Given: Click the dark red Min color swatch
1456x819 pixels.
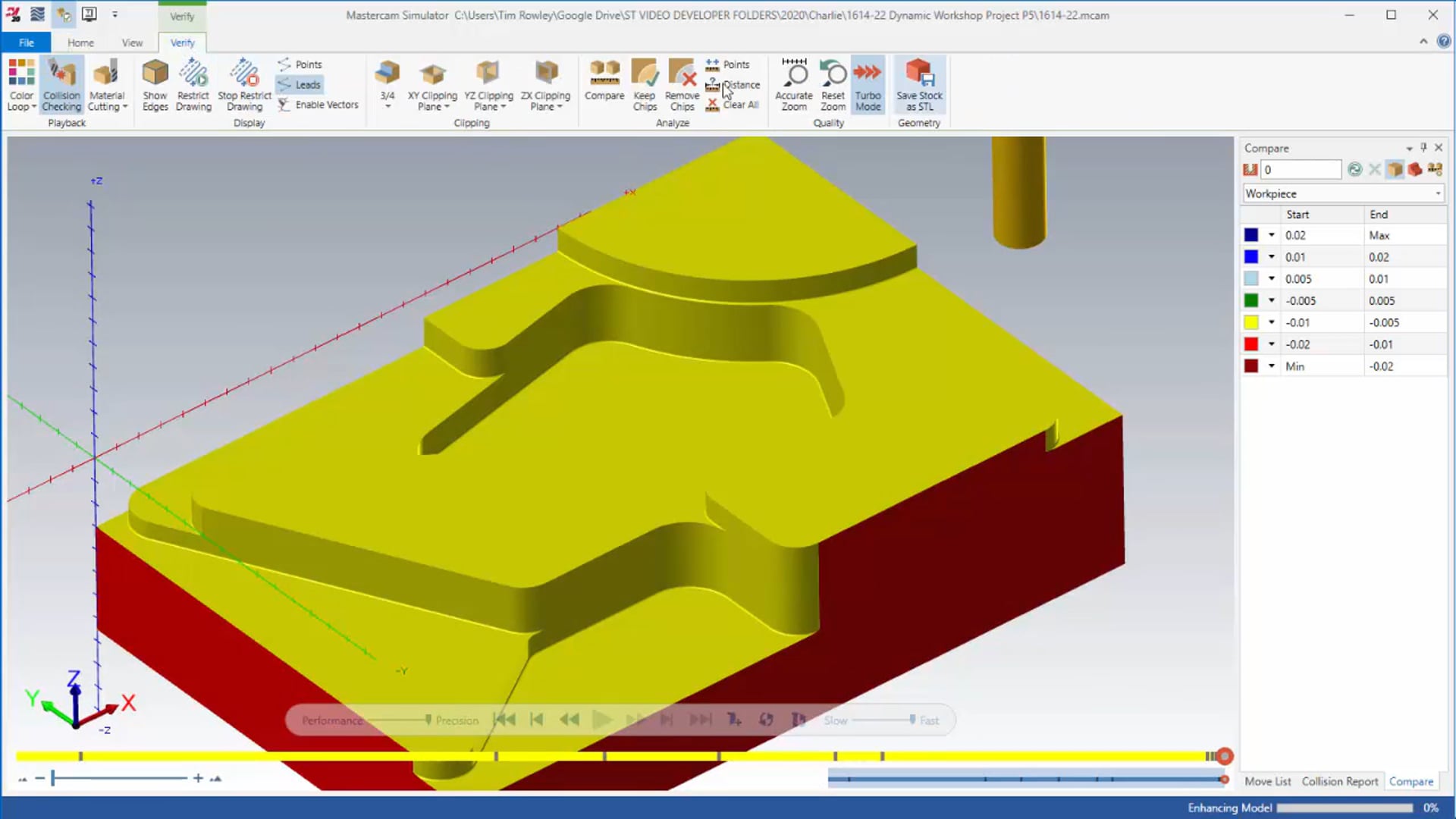Looking at the screenshot, I should (1251, 366).
